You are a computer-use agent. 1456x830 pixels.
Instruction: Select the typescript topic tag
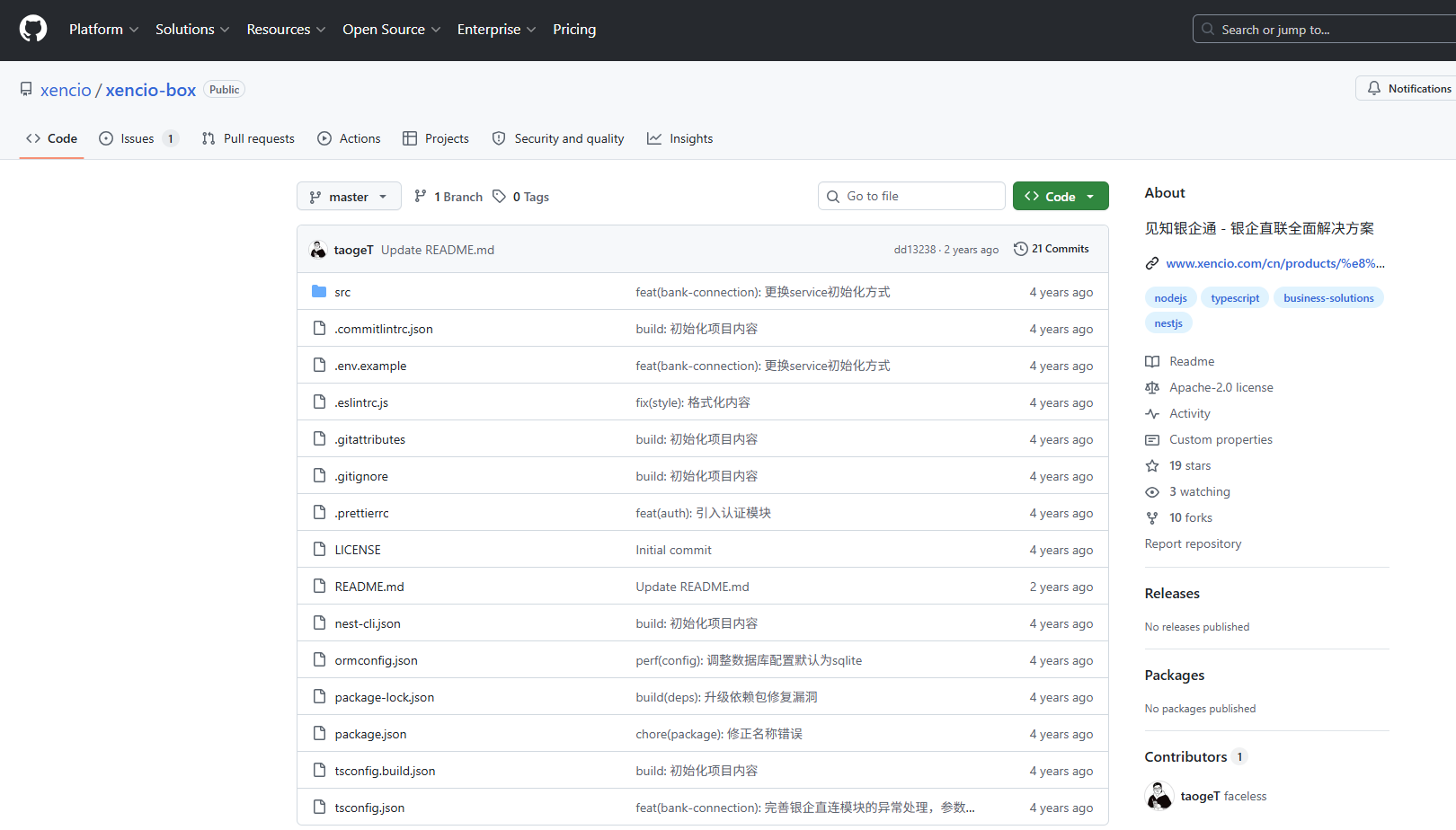coord(1235,298)
